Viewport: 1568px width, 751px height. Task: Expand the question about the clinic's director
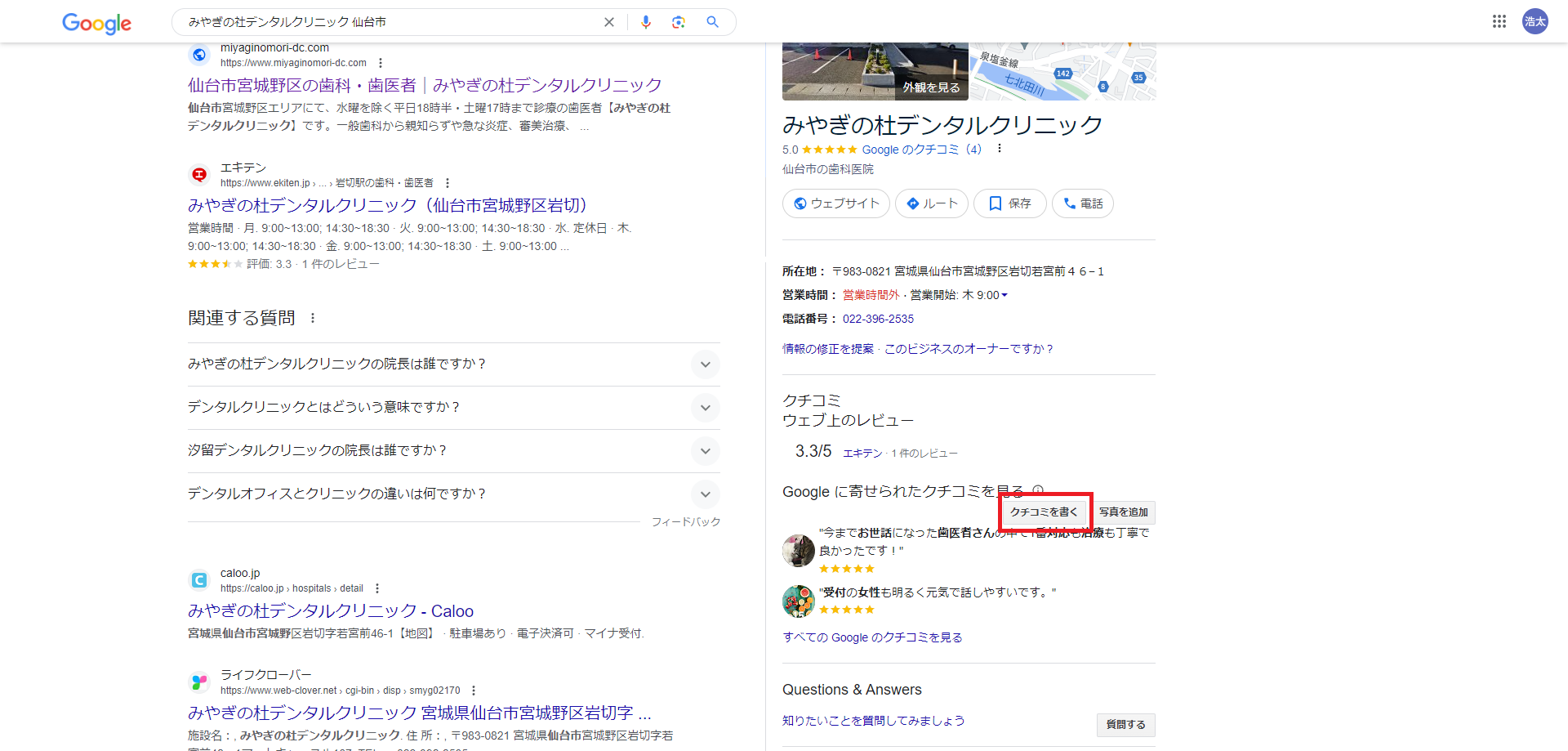point(705,364)
